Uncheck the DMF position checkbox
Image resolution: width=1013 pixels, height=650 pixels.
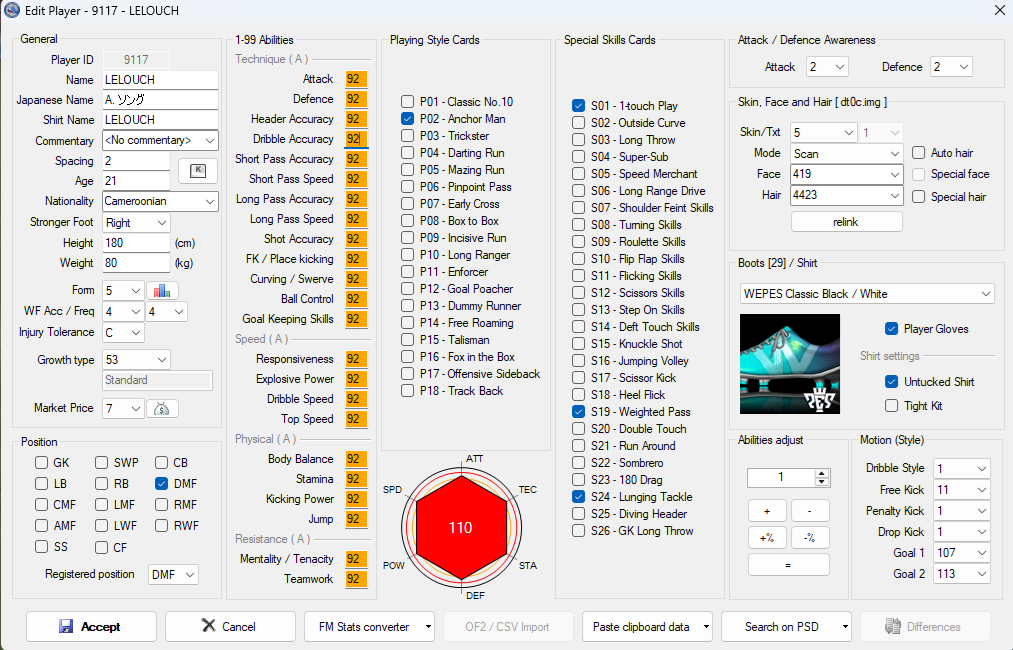[162, 483]
